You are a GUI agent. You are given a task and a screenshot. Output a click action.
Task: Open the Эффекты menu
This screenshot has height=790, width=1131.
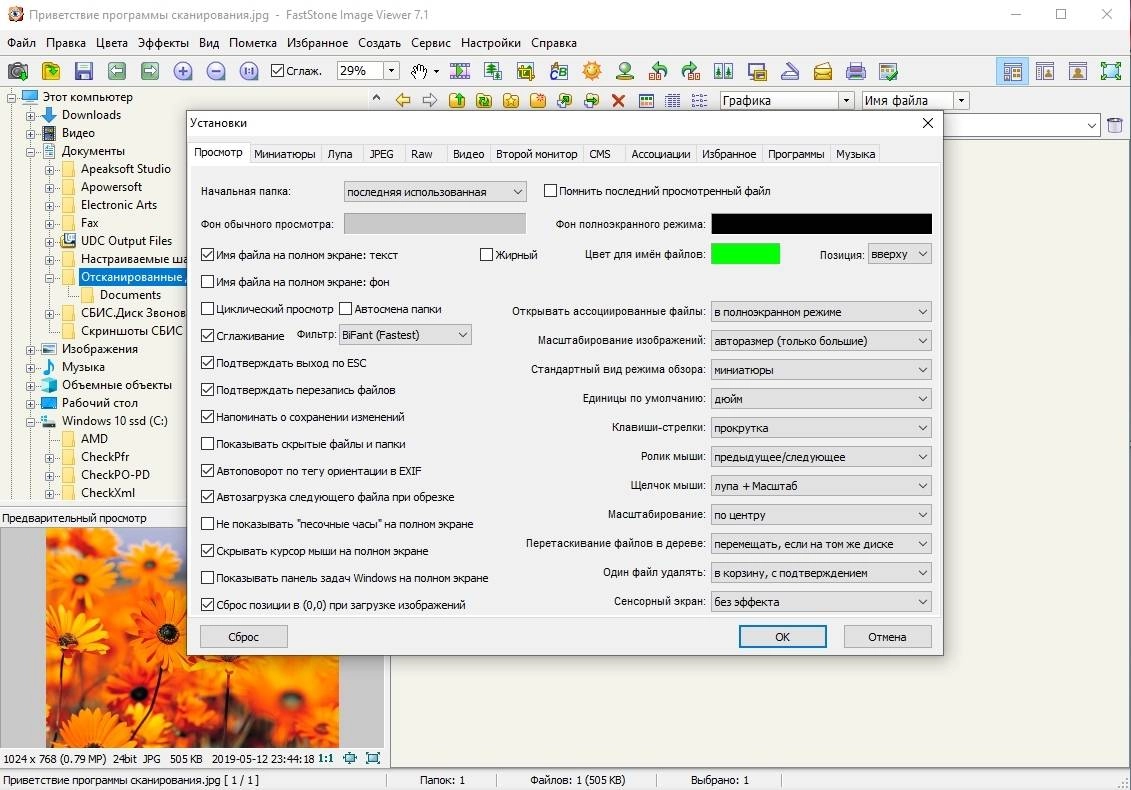click(x=163, y=43)
